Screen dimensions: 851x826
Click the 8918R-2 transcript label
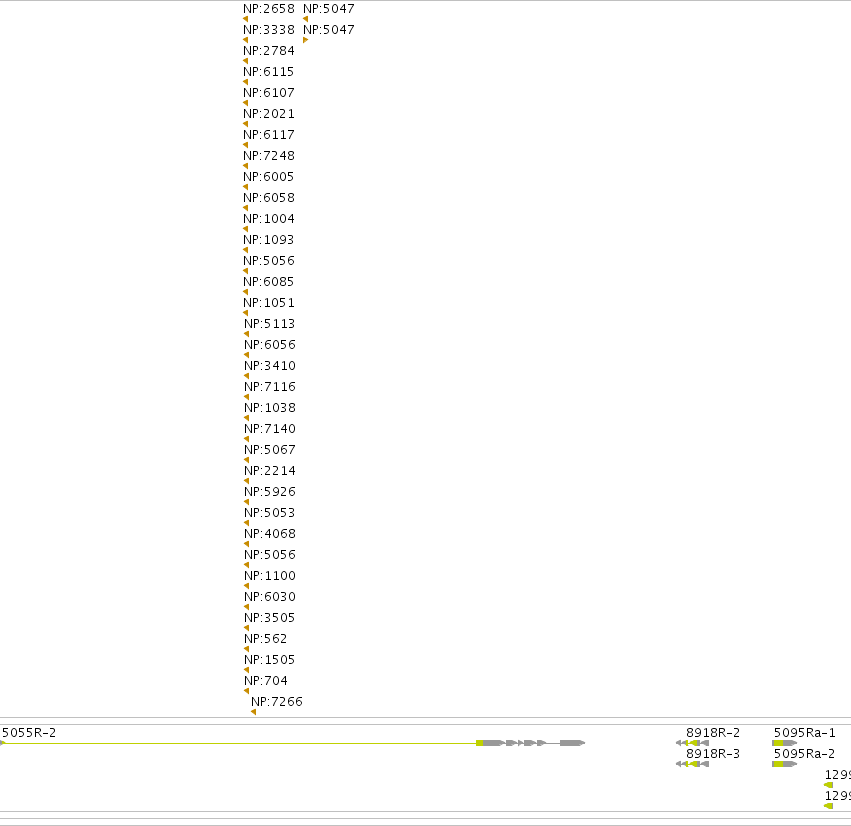[x=713, y=733]
